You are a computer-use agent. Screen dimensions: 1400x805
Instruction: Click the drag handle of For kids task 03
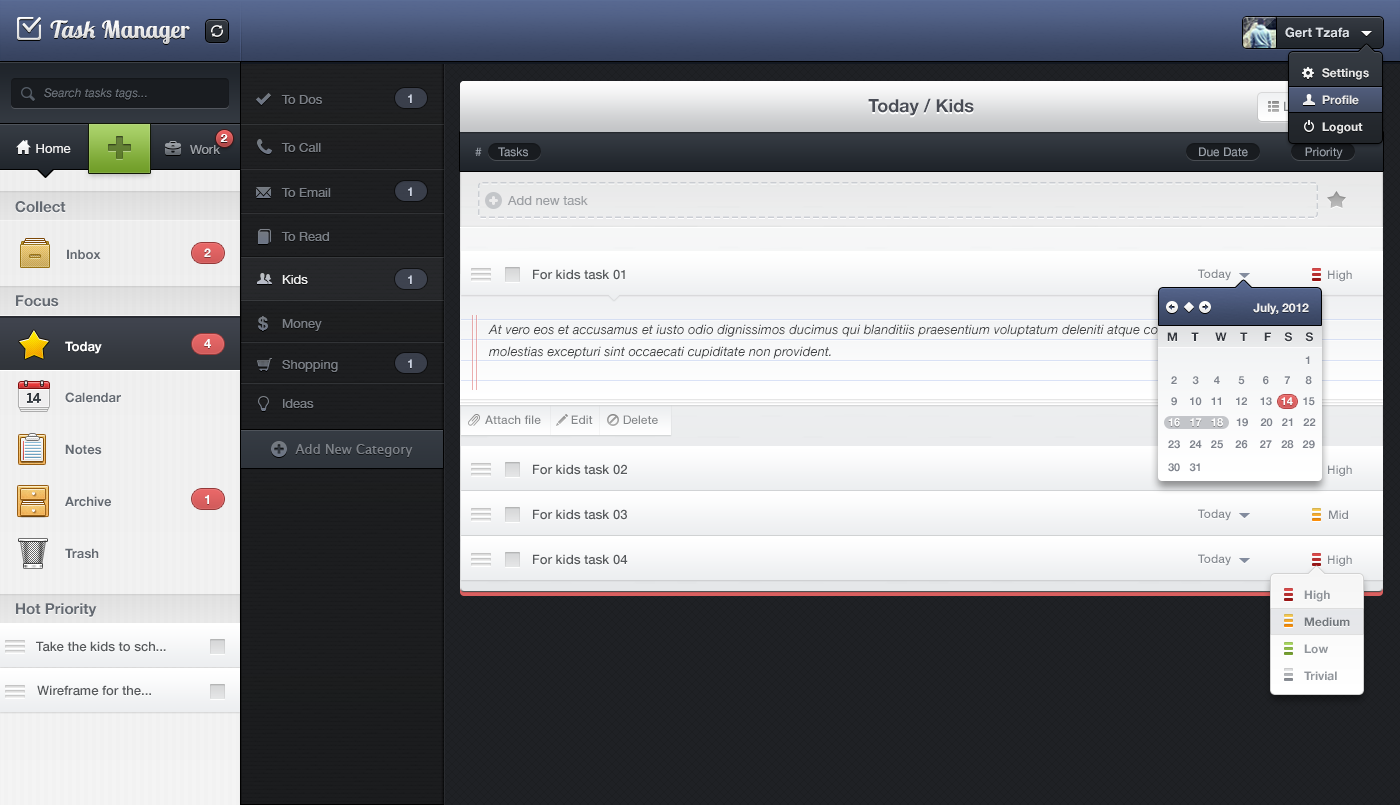481,514
